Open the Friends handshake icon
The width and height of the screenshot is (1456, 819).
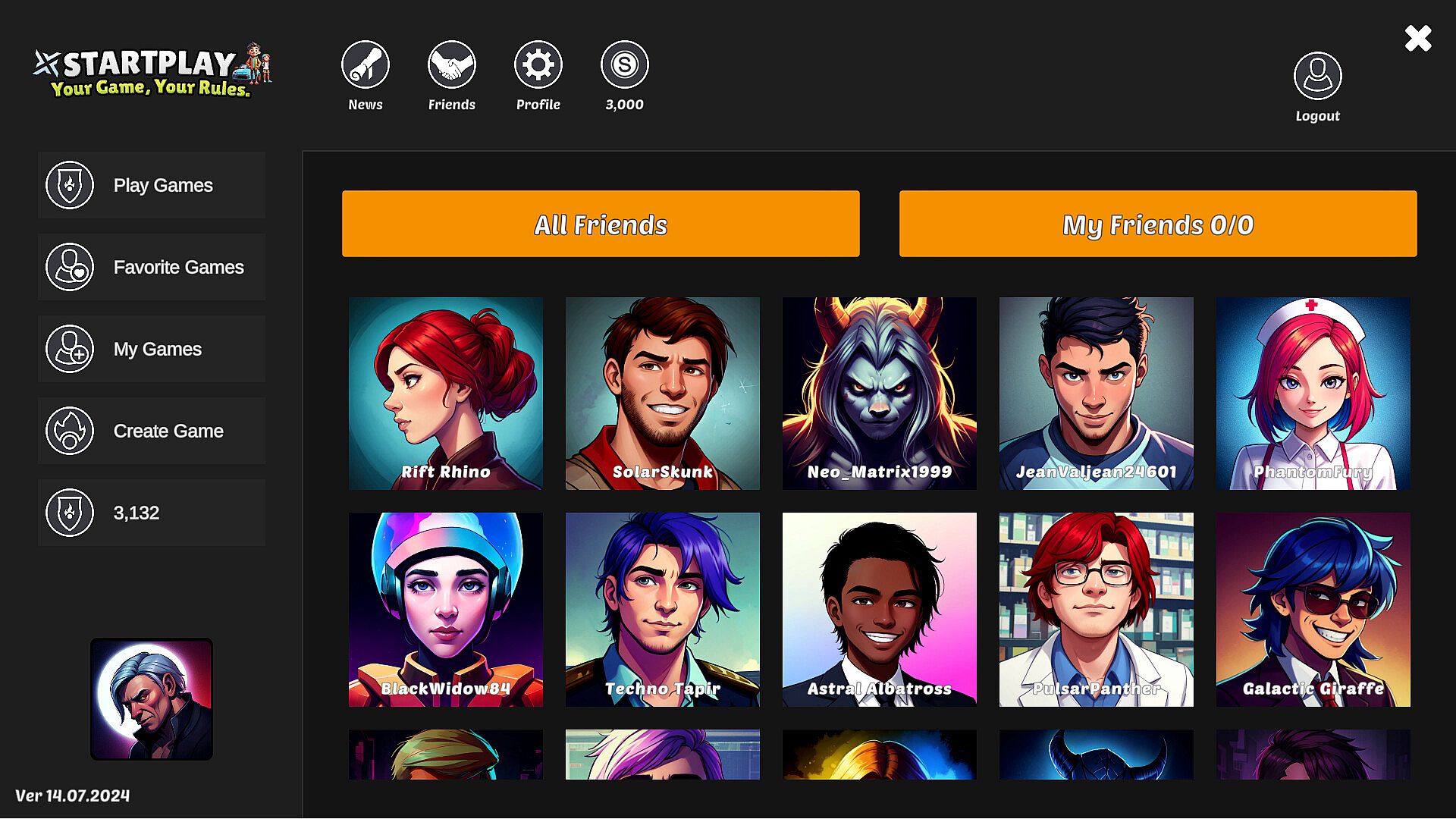451,65
